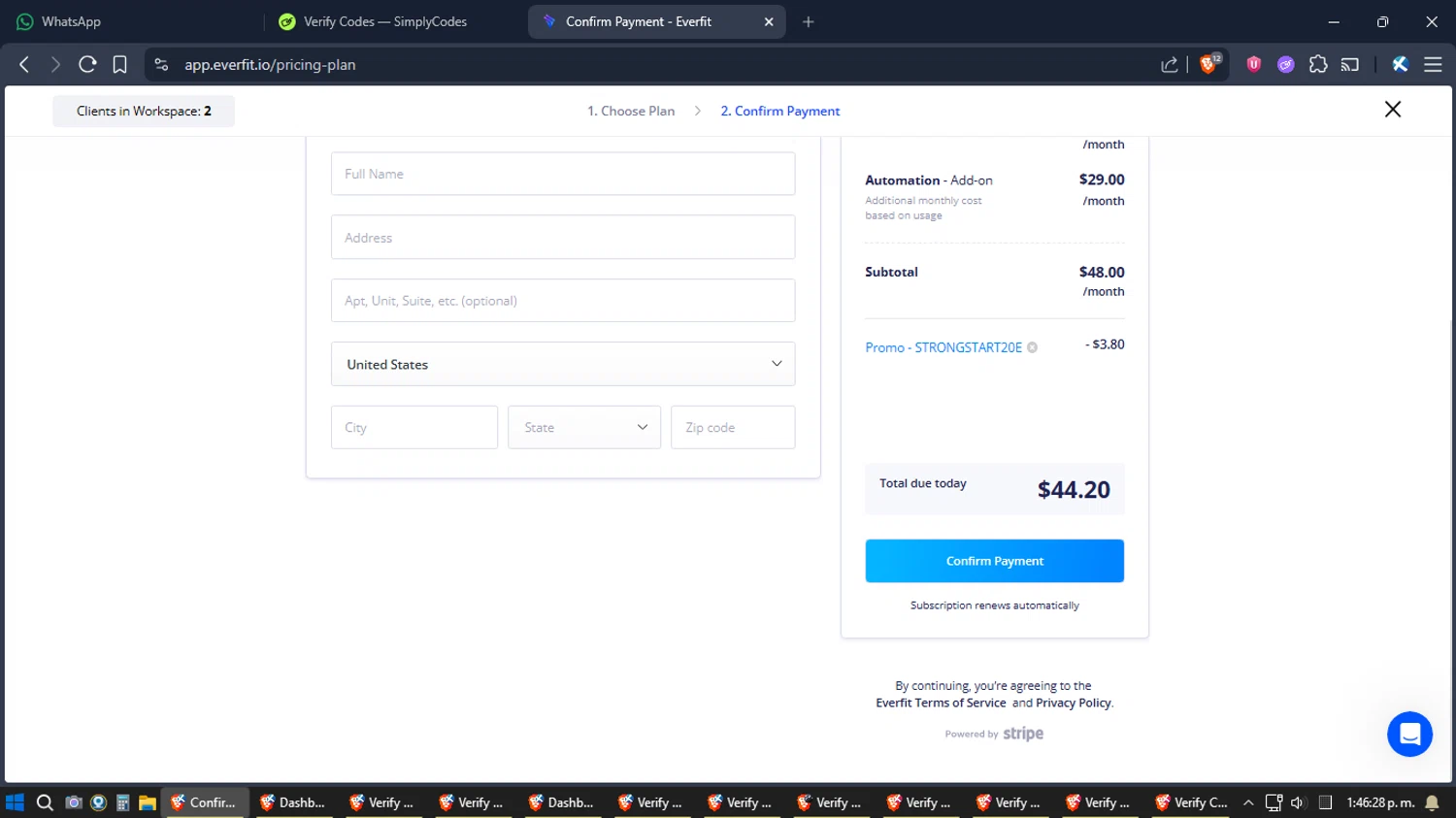Click the $44.20 total due amount

[x=1074, y=489]
